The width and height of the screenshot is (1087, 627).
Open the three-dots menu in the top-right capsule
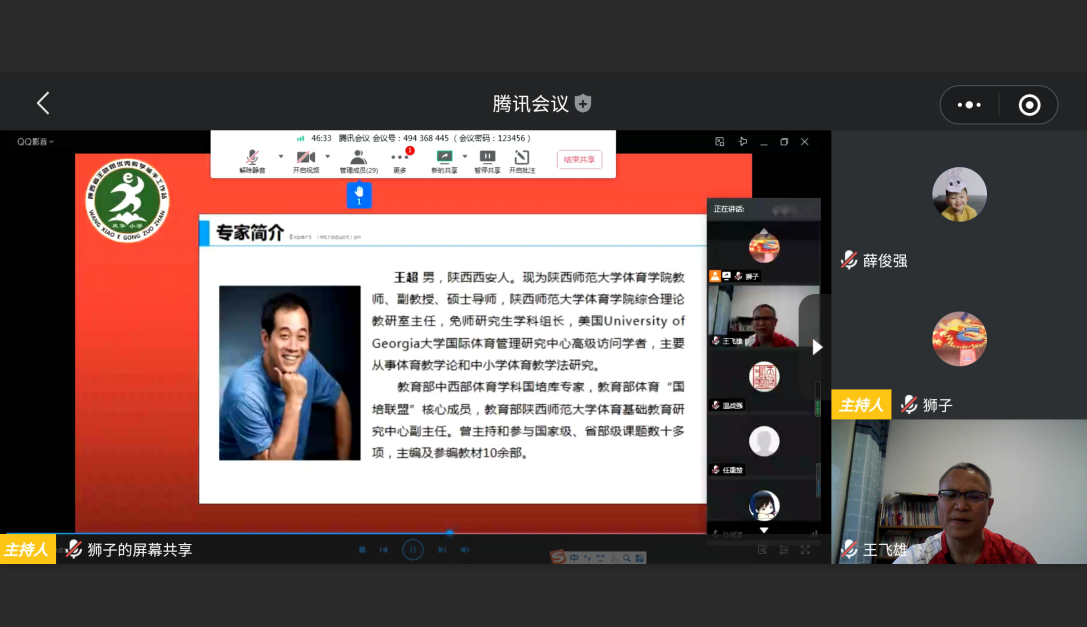point(969,105)
